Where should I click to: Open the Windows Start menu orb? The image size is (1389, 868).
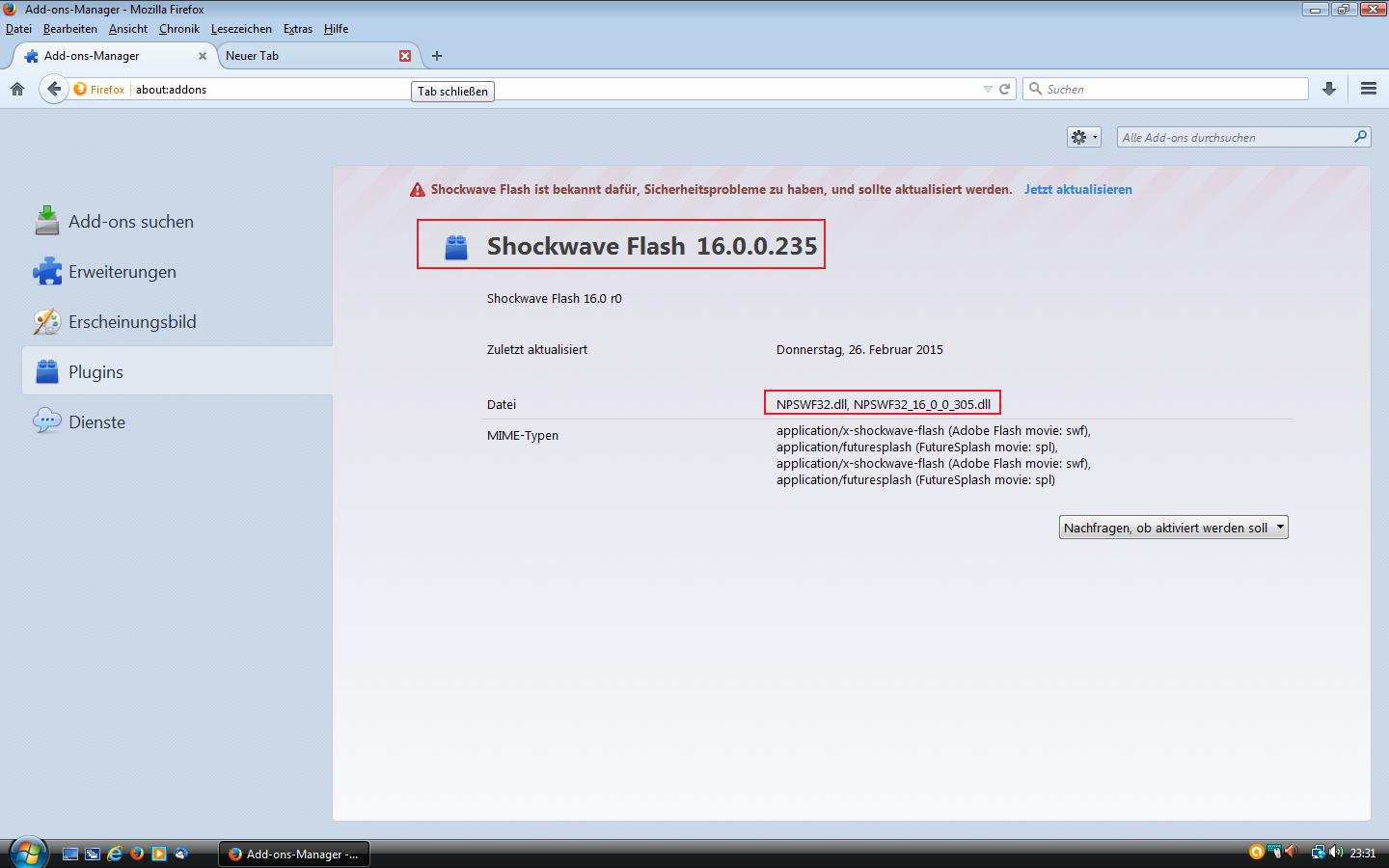(27, 852)
